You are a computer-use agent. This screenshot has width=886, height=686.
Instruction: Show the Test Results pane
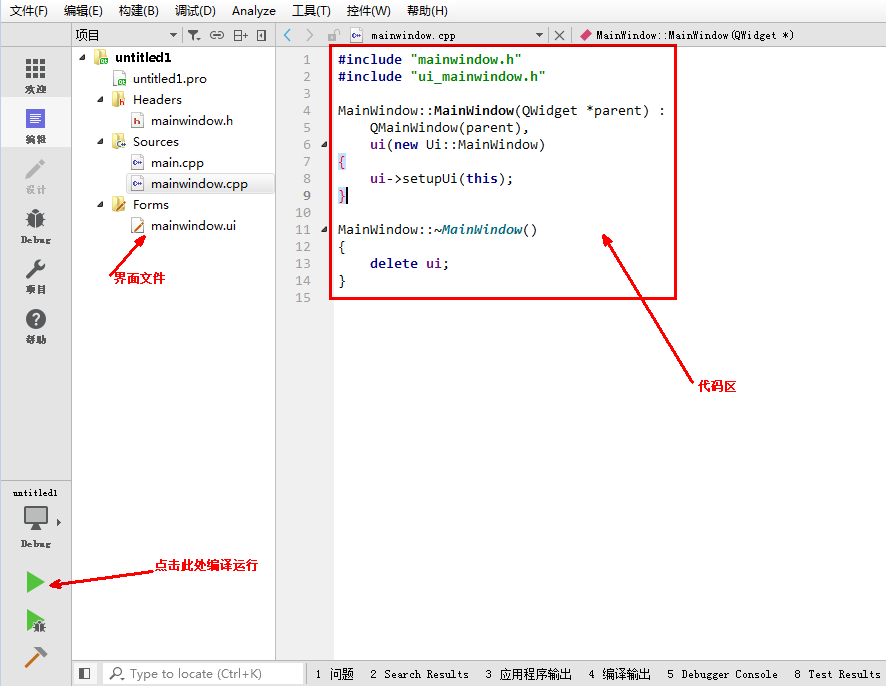[x=837, y=674]
